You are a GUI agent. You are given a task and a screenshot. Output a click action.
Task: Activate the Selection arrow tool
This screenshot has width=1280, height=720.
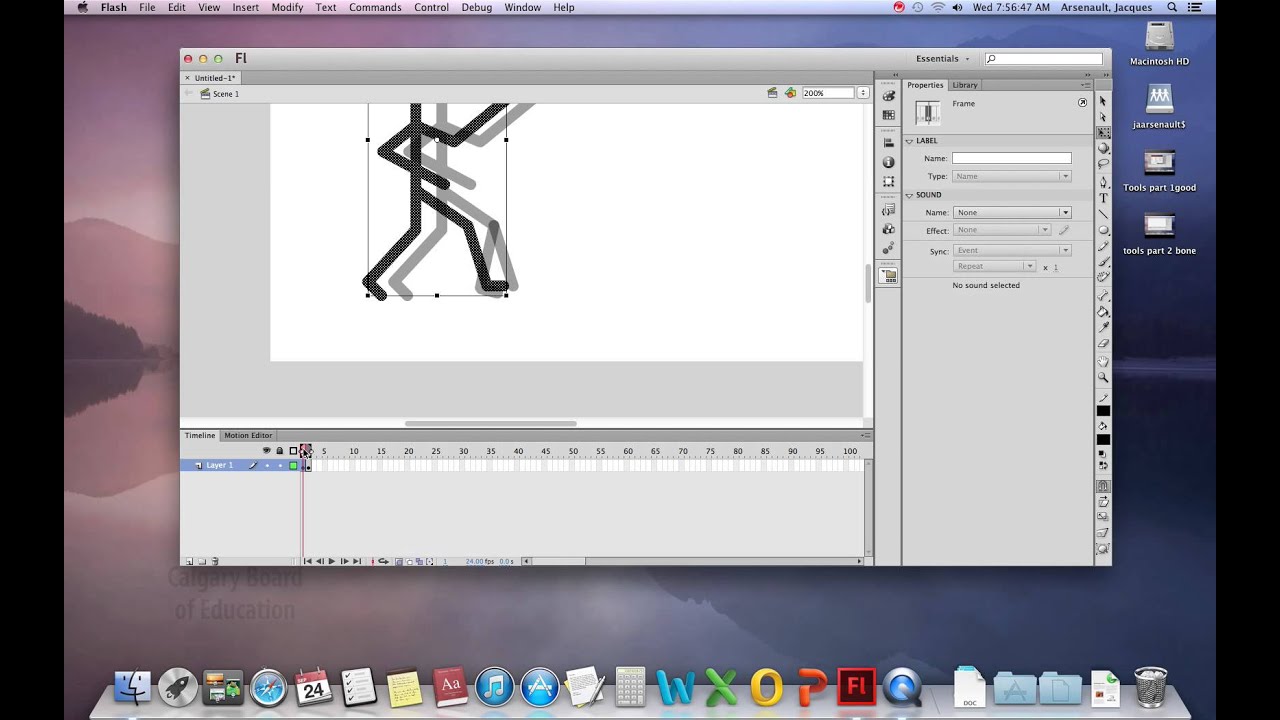click(1103, 101)
